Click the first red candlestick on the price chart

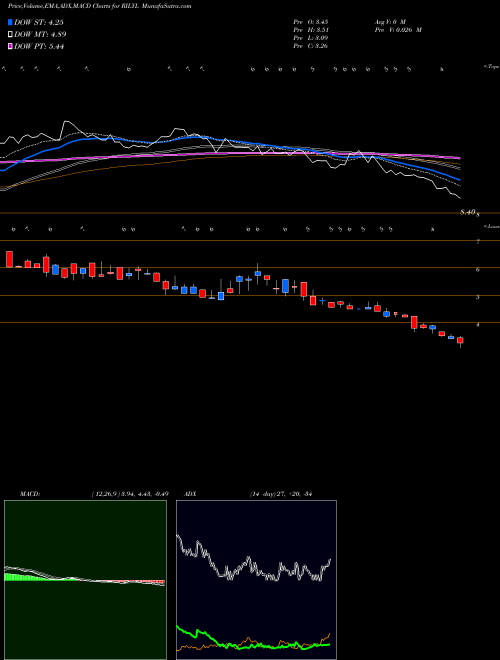[9, 259]
